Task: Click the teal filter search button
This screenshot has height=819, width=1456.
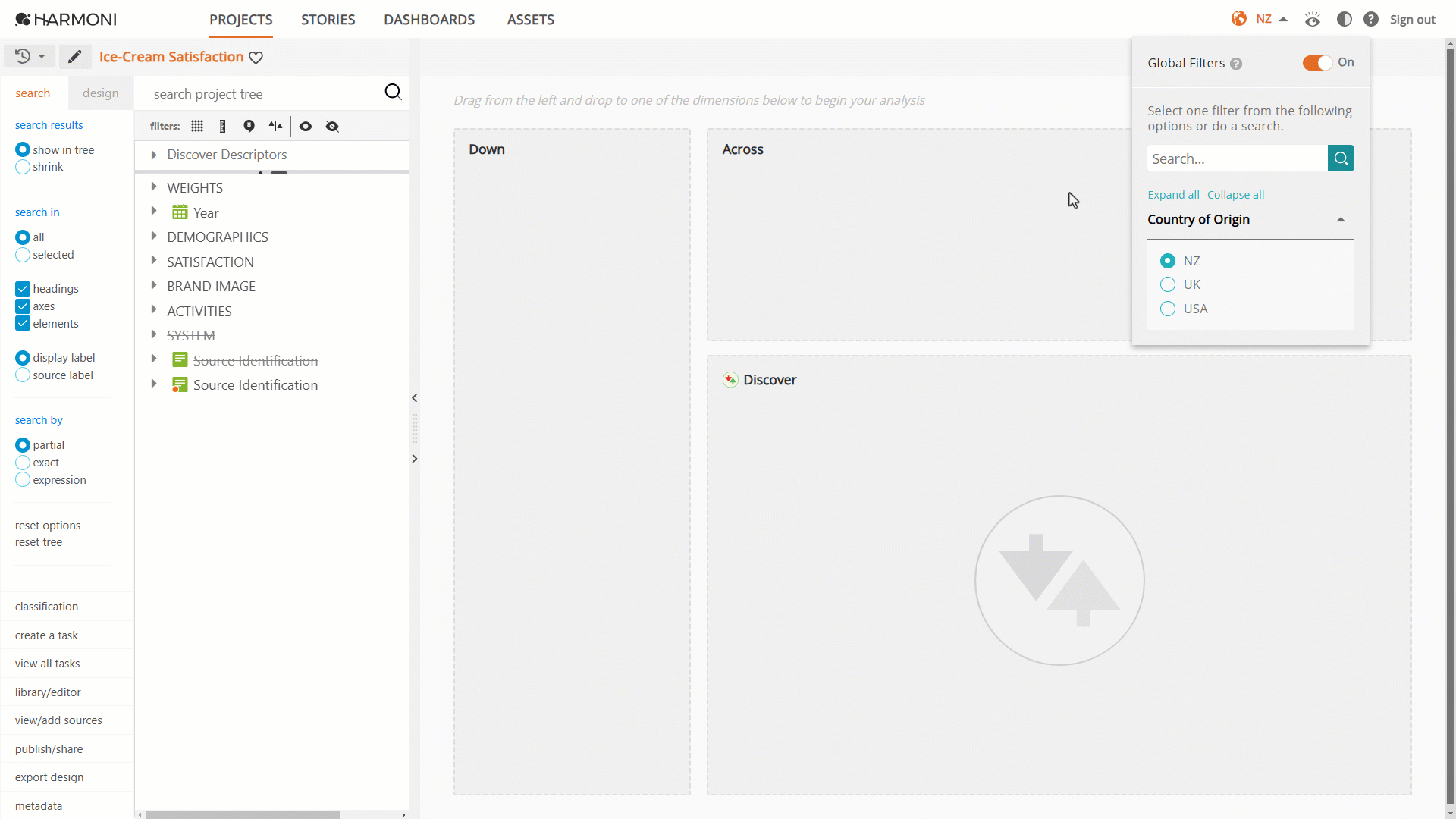Action: 1341,158
